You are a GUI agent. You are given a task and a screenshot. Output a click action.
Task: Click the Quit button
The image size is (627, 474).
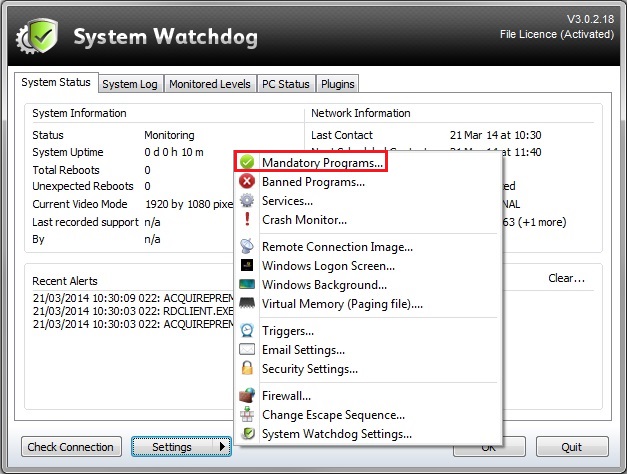(x=572, y=446)
